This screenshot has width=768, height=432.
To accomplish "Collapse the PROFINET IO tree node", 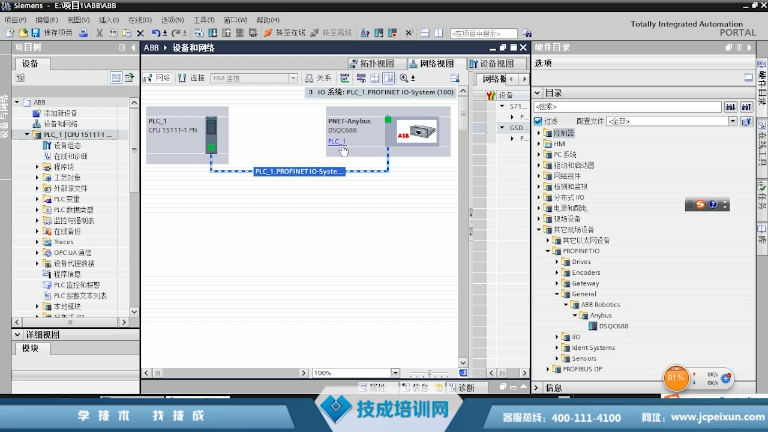I will tap(549, 251).
